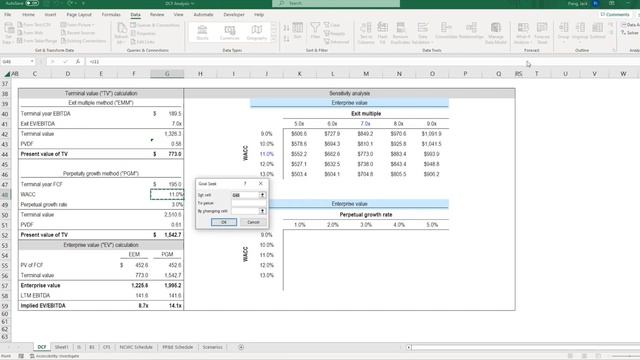Click the Set cell range selector arrow

click(262, 195)
